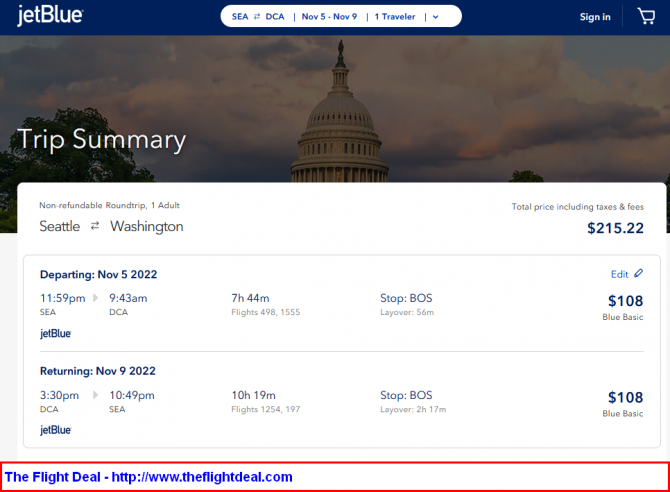Click the pencil icon next to Edit
The width and height of the screenshot is (670, 492).
click(x=638, y=273)
